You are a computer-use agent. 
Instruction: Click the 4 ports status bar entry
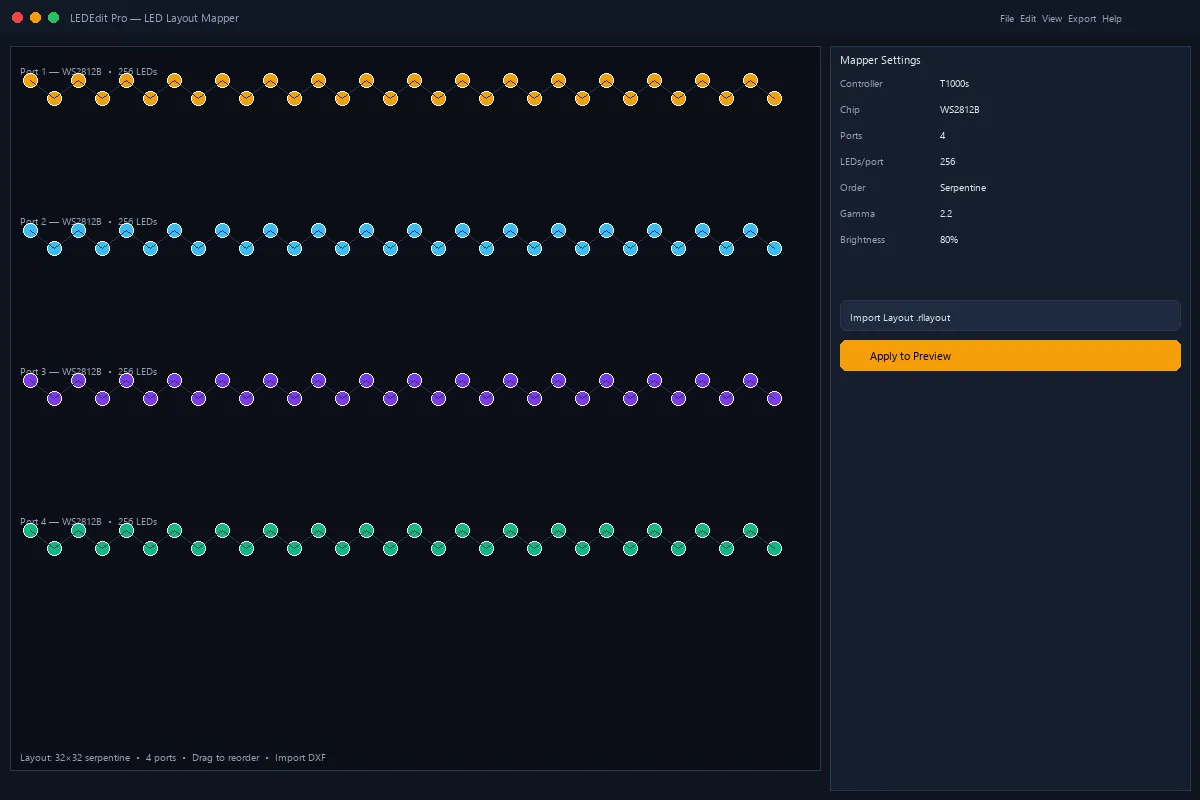(x=161, y=758)
